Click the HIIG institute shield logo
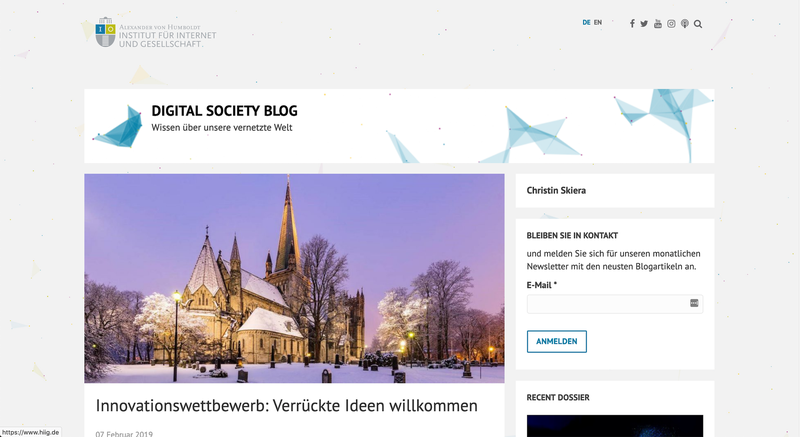This screenshot has height=437, width=800. 105,32
